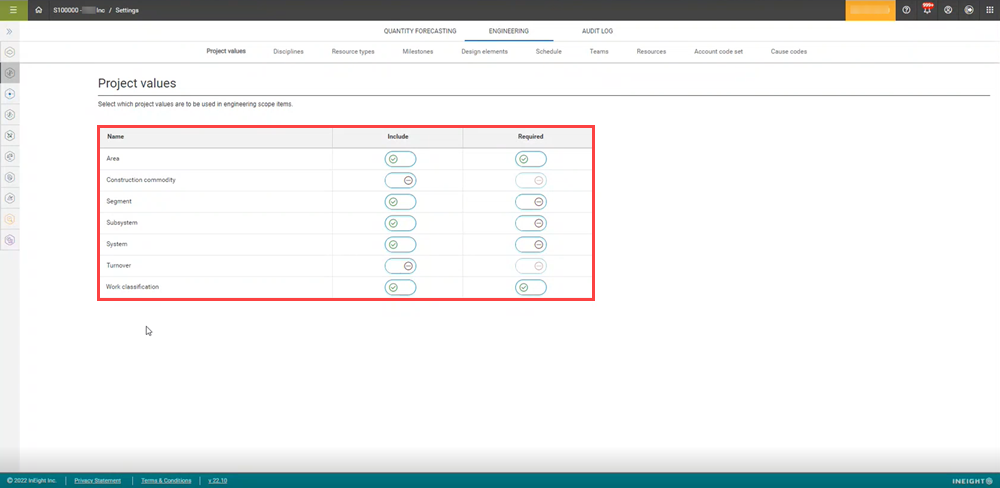Open the Audit Log tab
This screenshot has width=1000, height=488.
598,31
